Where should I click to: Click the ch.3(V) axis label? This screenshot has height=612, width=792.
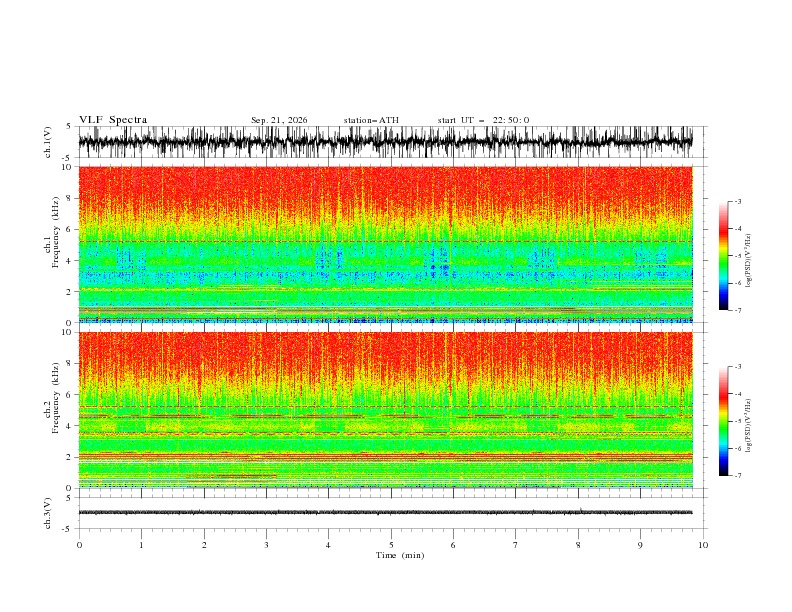pyautogui.click(x=48, y=513)
